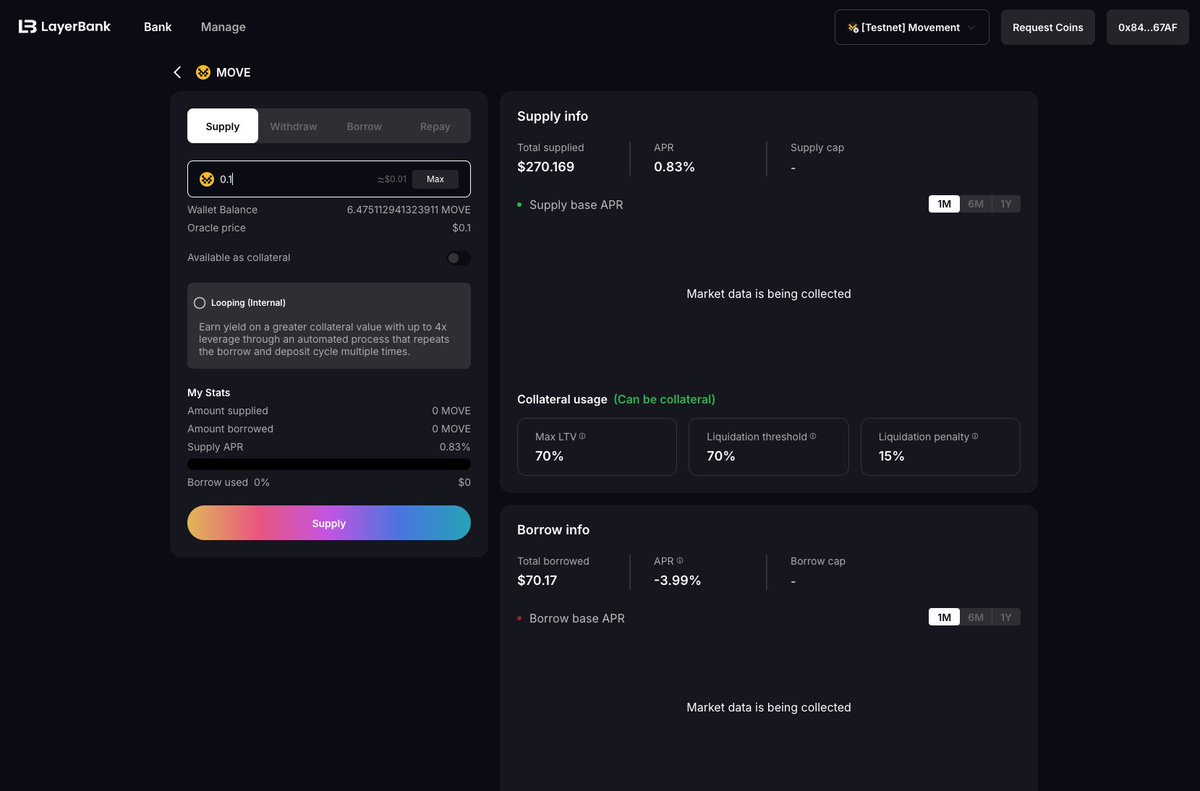Switch to the Withdraw tab

tap(293, 126)
